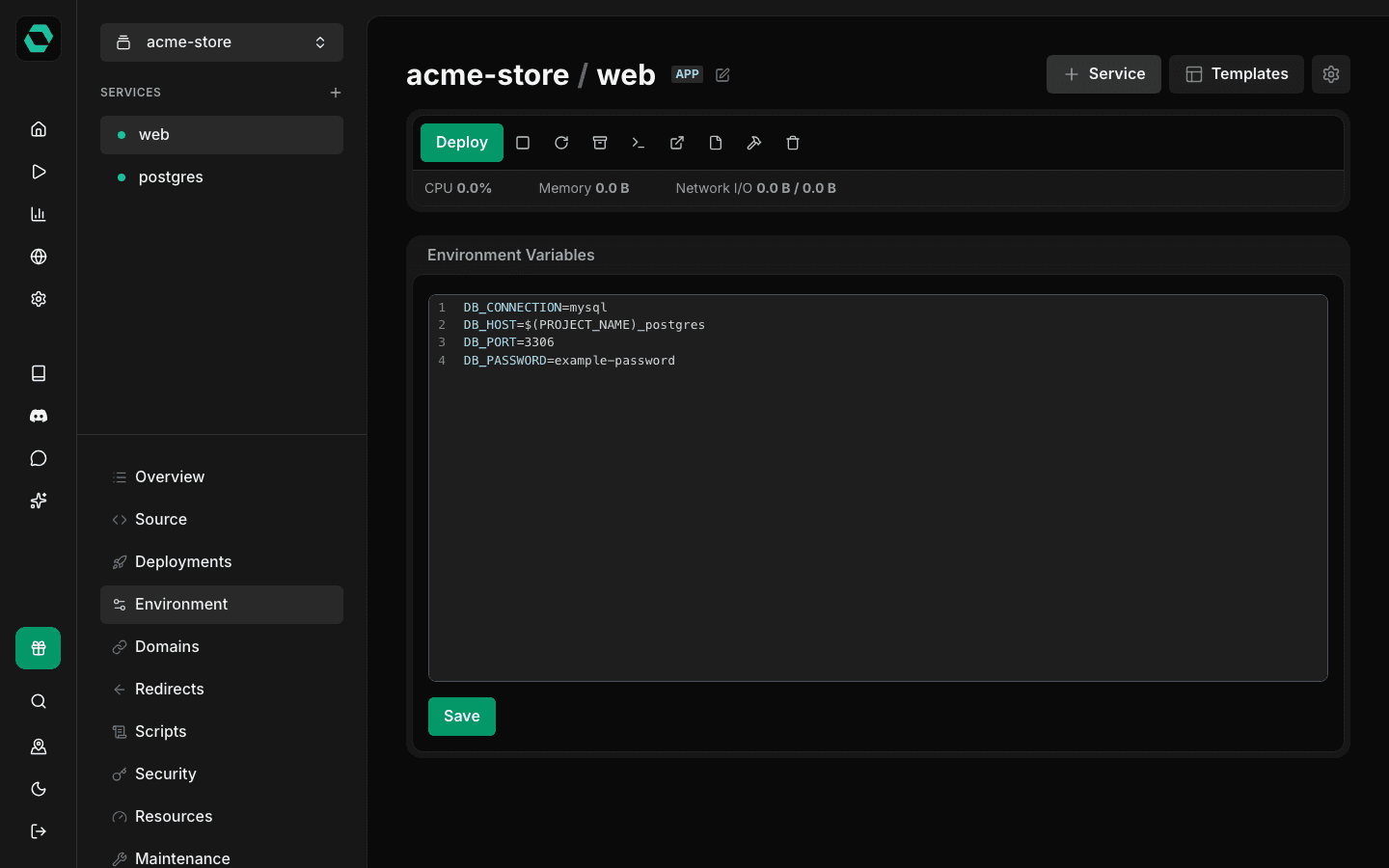The image size is (1389, 868).
Task: Delete the service with the trash icon
Action: click(x=793, y=143)
